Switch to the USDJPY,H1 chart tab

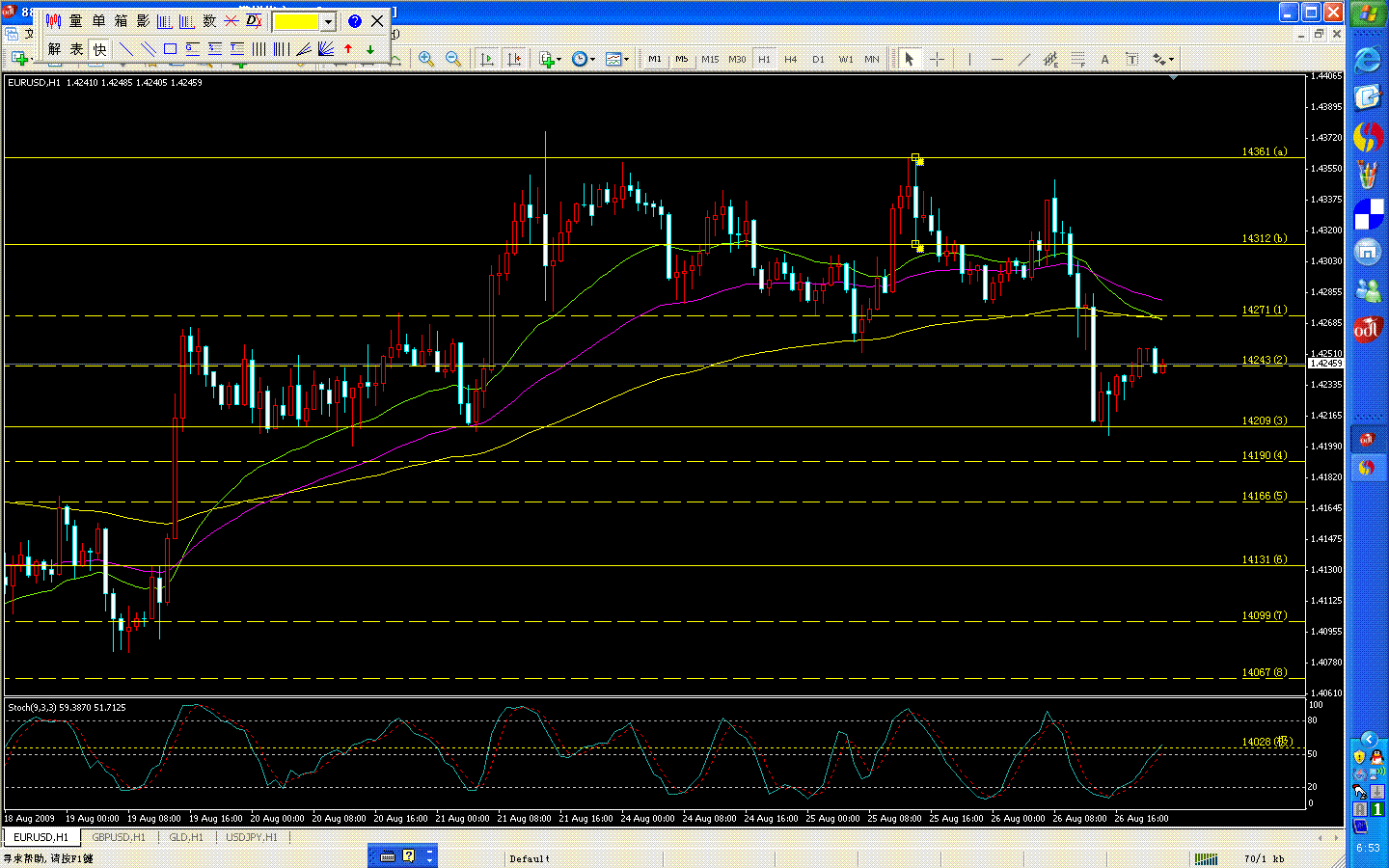(x=252, y=837)
